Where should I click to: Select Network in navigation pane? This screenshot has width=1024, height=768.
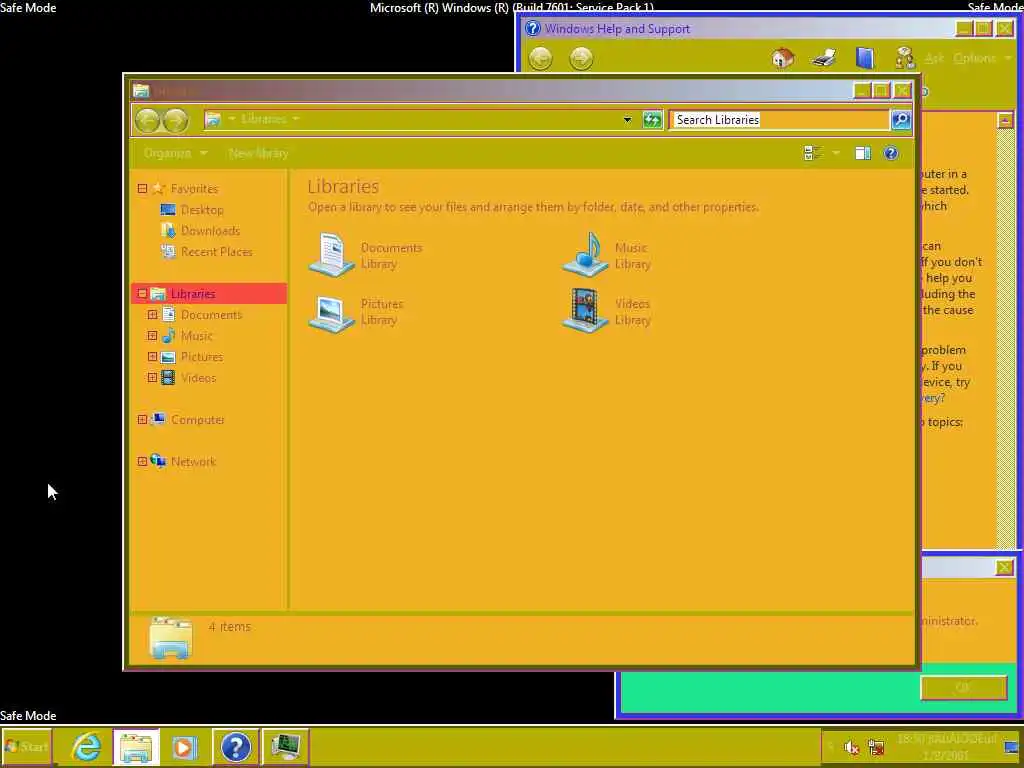click(193, 461)
